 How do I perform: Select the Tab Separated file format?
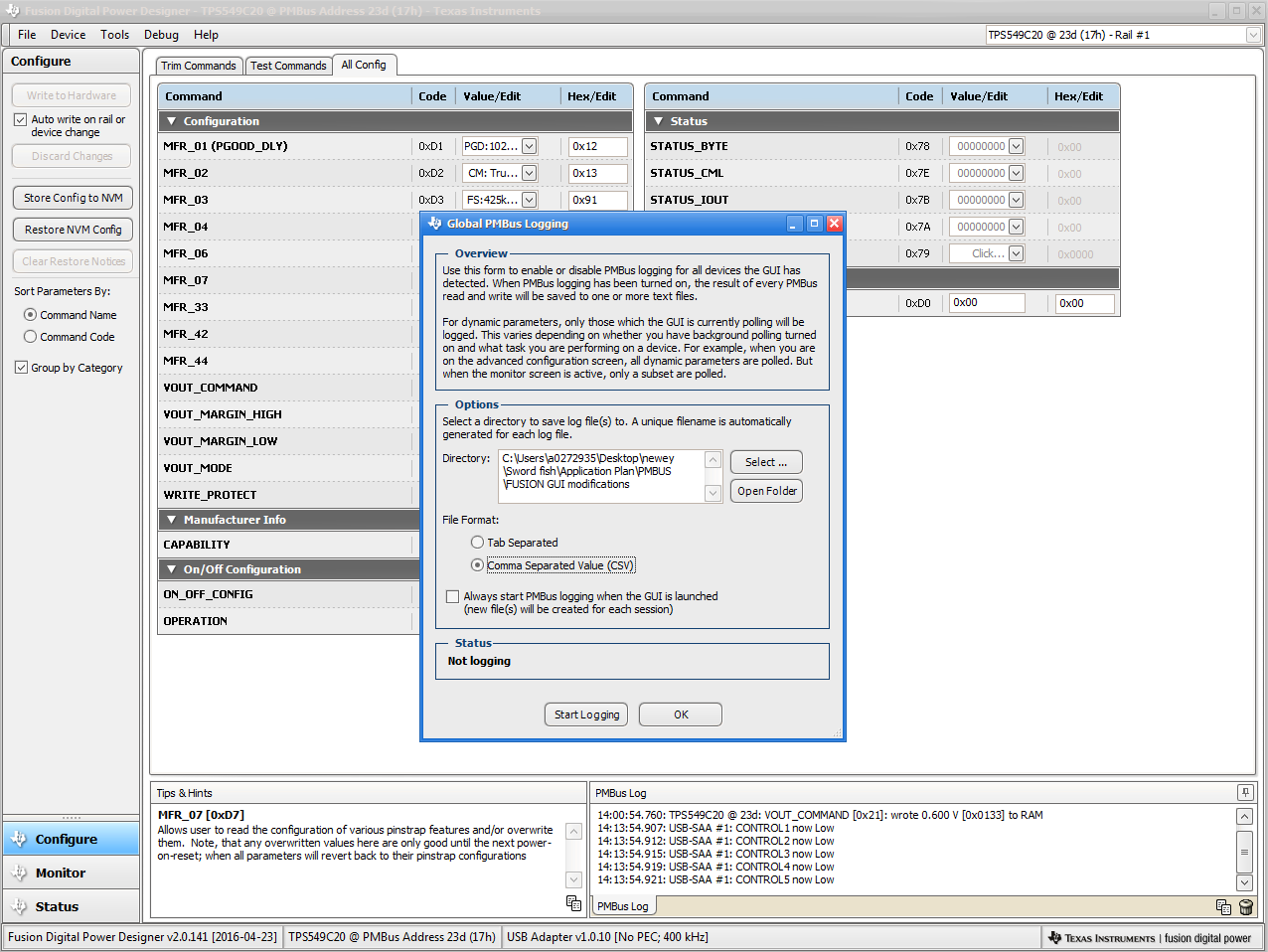(478, 543)
